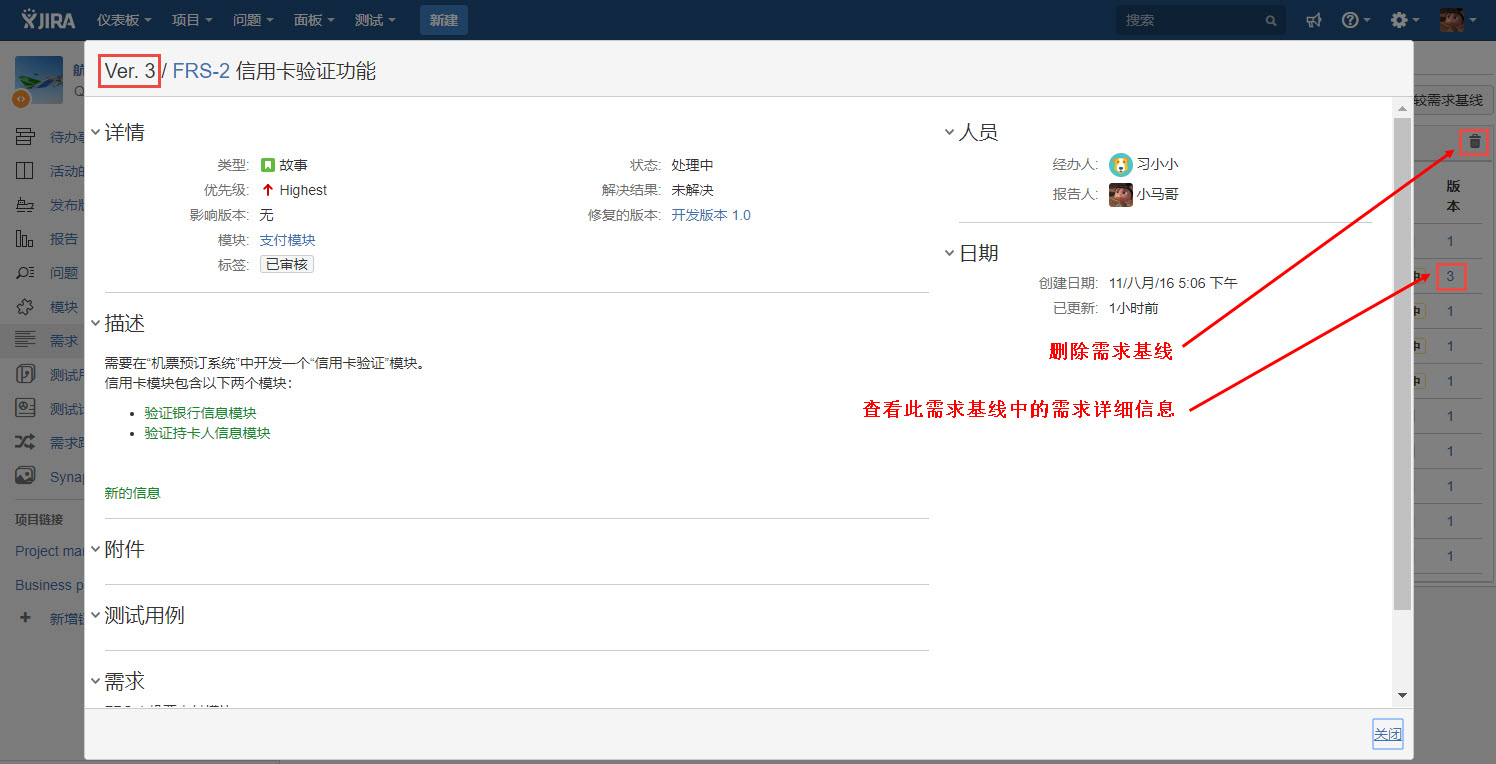Open the 测试计划 sidebar icon
The height and width of the screenshot is (764, 1496).
25,408
